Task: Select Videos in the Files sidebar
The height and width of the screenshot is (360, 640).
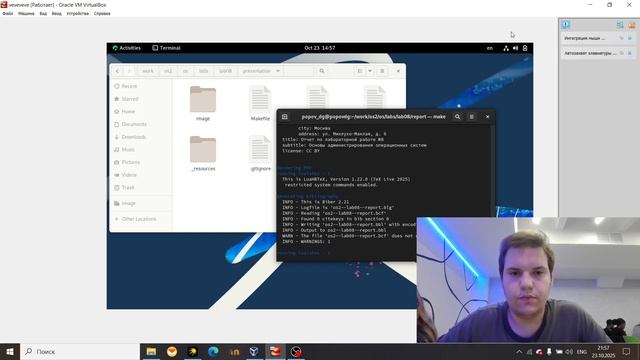Action: (x=141, y=175)
